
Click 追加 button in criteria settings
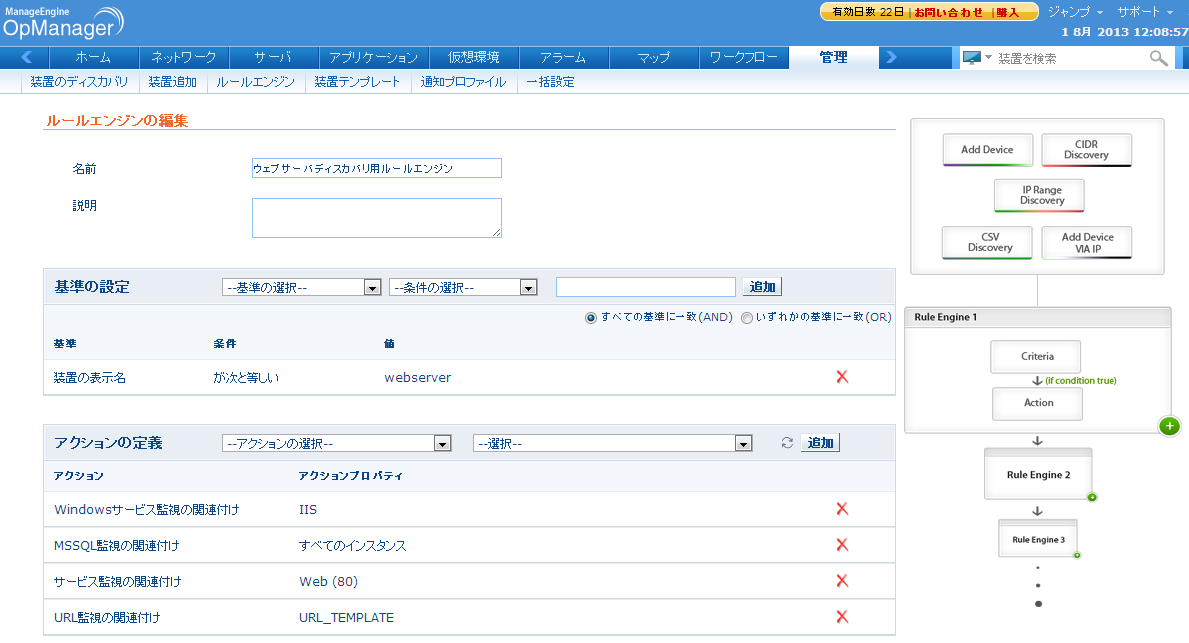click(x=762, y=287)
